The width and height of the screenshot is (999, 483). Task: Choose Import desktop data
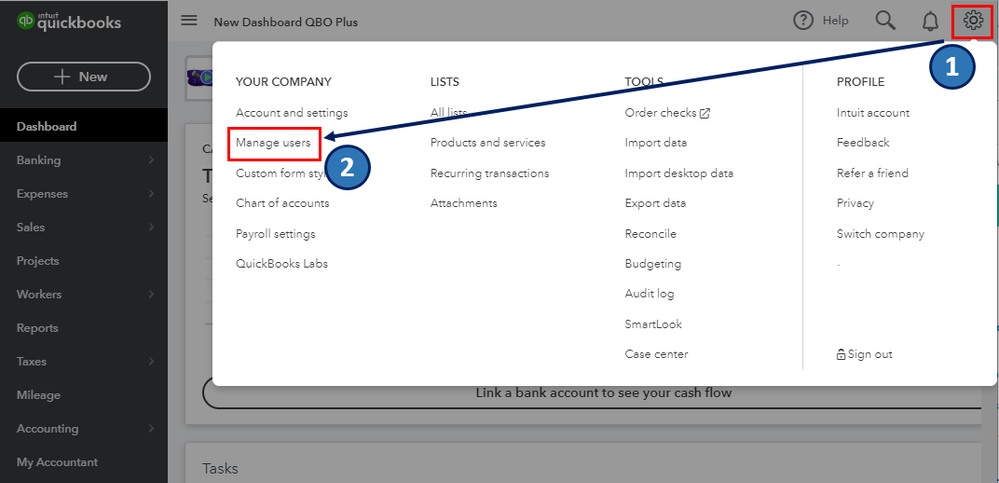(679, 173)
